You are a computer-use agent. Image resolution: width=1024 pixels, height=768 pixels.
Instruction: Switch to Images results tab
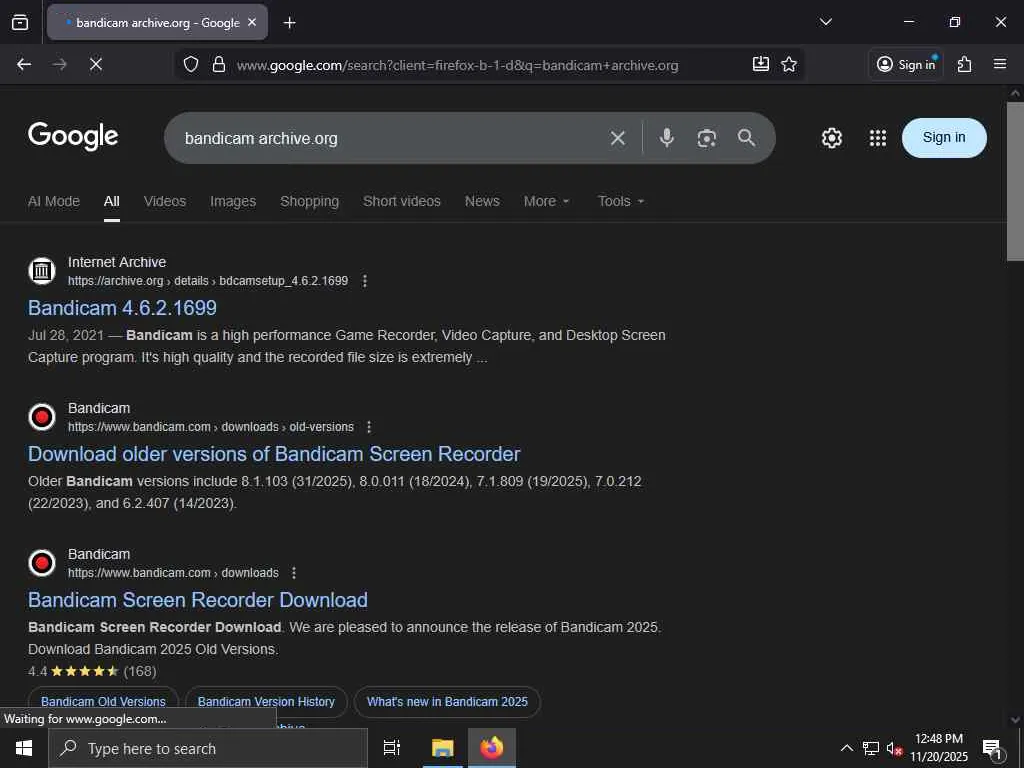233,201
